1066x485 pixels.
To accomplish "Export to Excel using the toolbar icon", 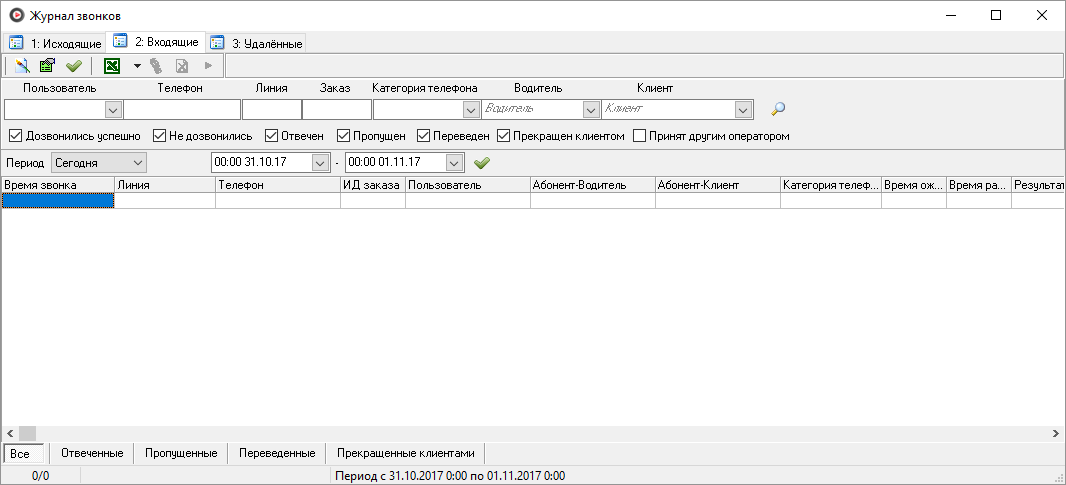I will coord(112,66).
